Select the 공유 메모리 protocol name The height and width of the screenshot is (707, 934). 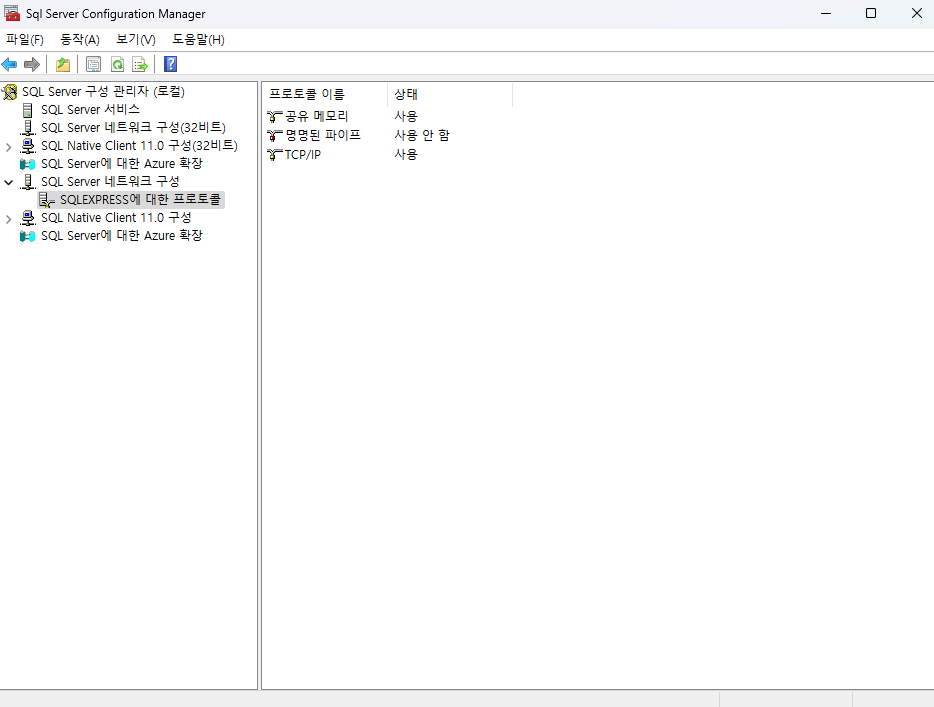click(316, 116)
